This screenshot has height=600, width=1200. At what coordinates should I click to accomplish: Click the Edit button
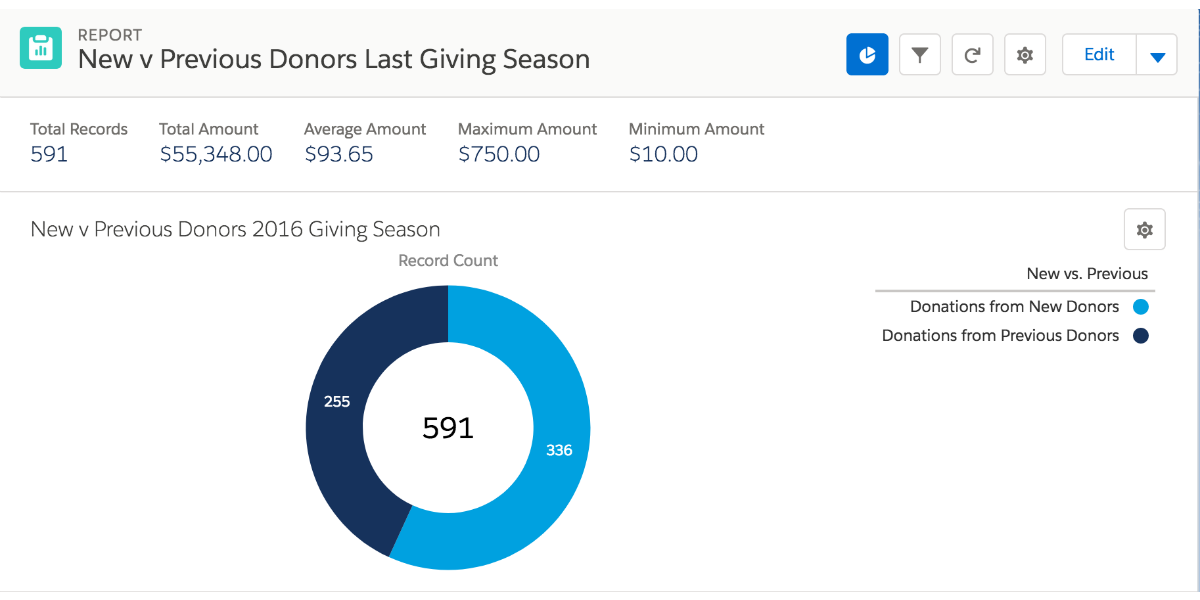1098,54
